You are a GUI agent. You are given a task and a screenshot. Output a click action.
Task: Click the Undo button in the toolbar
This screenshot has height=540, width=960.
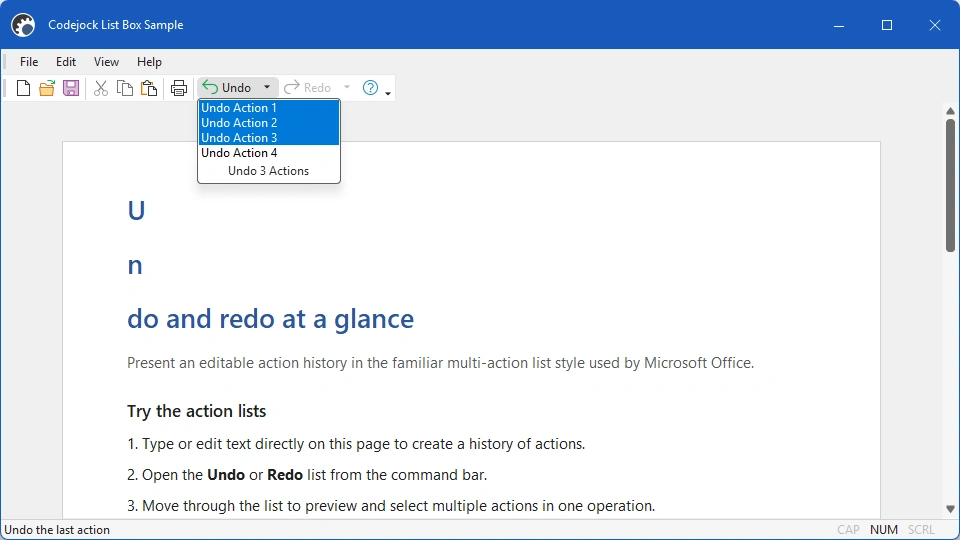(x=227, y=88)
